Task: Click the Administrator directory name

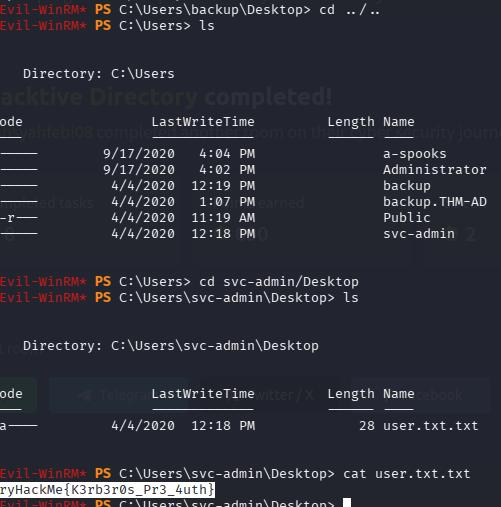Action: [x=435, y=170]
